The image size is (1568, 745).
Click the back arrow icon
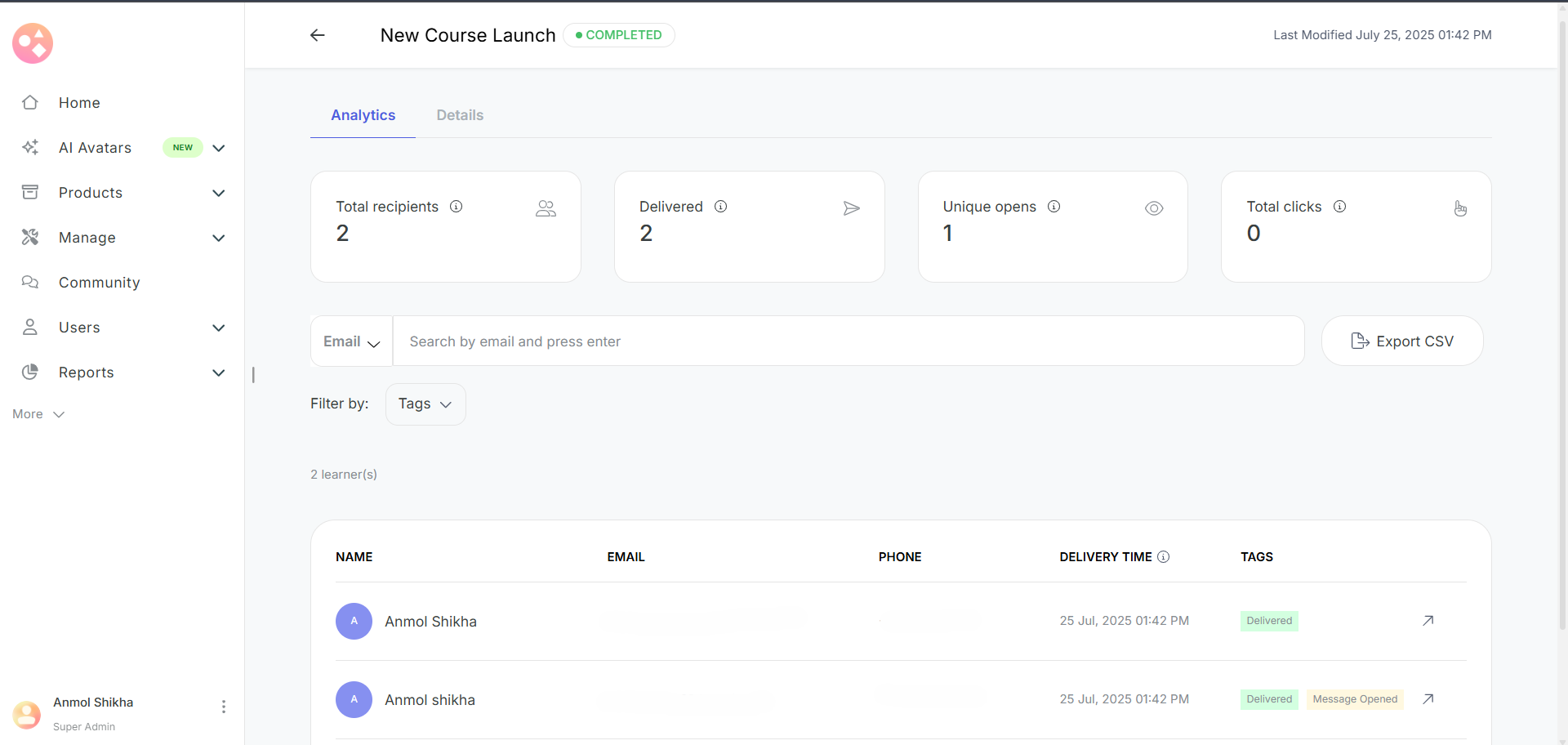318,35
